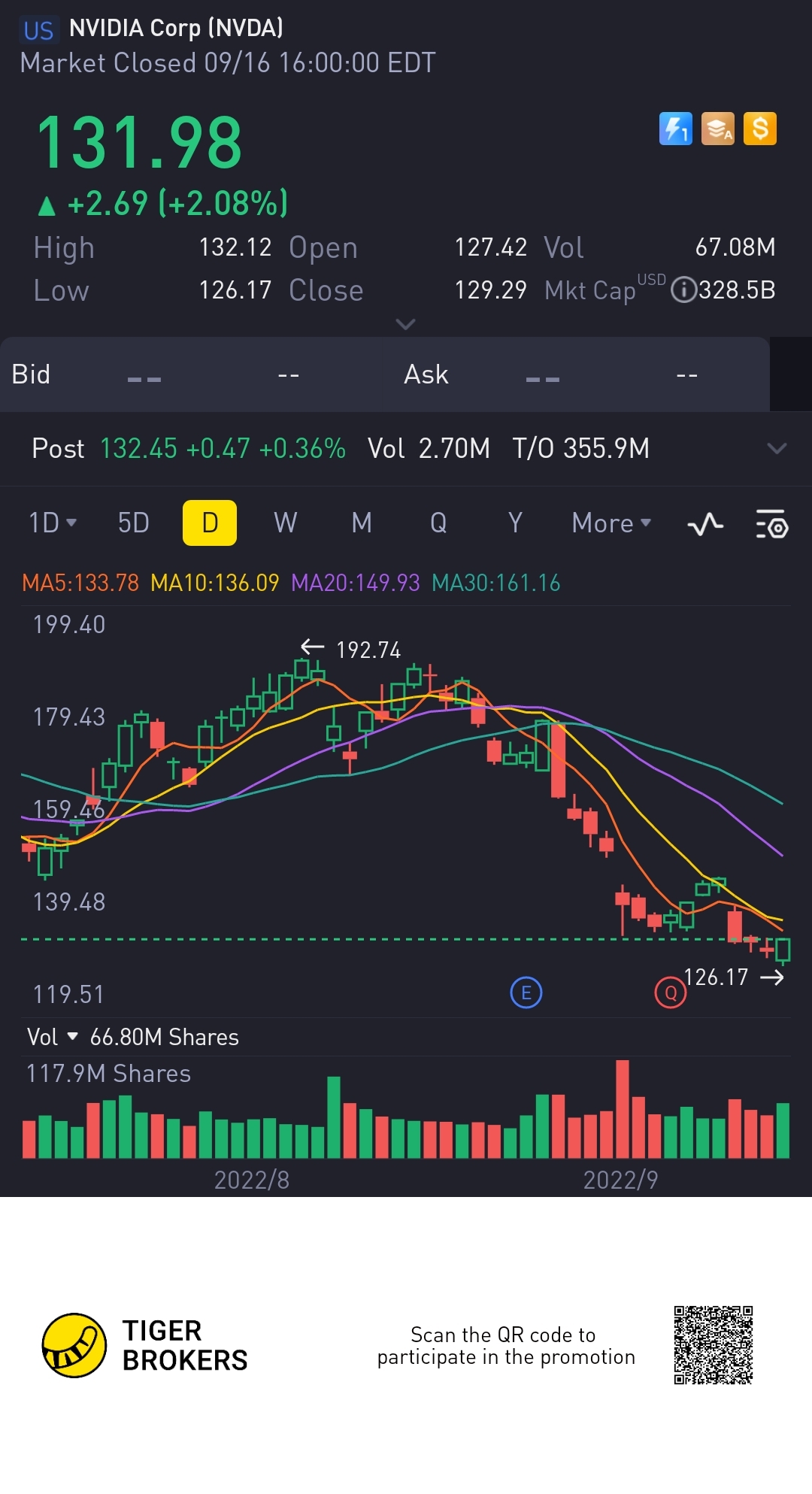Tap the 2022/9 date axis label
Image resolution: width=812 pixels, height=1494 pixels.
point(621,1180)
